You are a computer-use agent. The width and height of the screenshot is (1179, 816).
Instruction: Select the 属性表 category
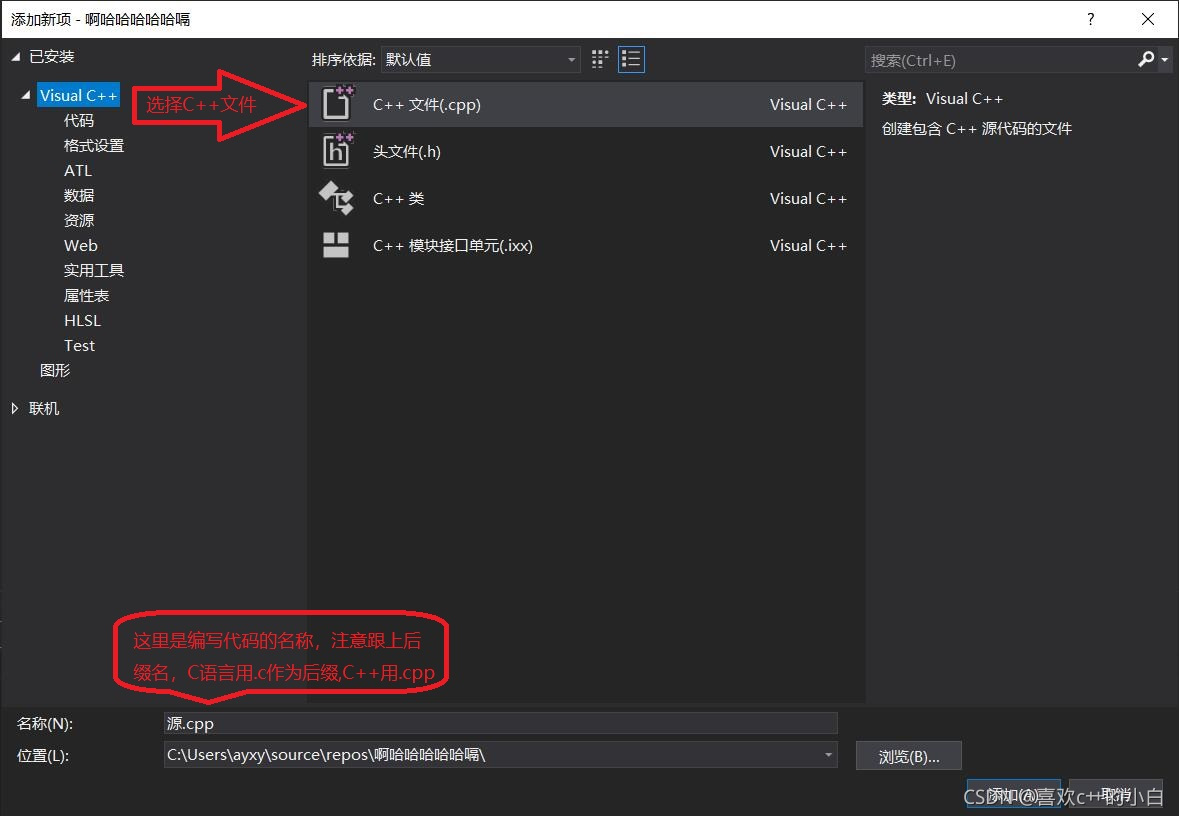coord(86,296)
